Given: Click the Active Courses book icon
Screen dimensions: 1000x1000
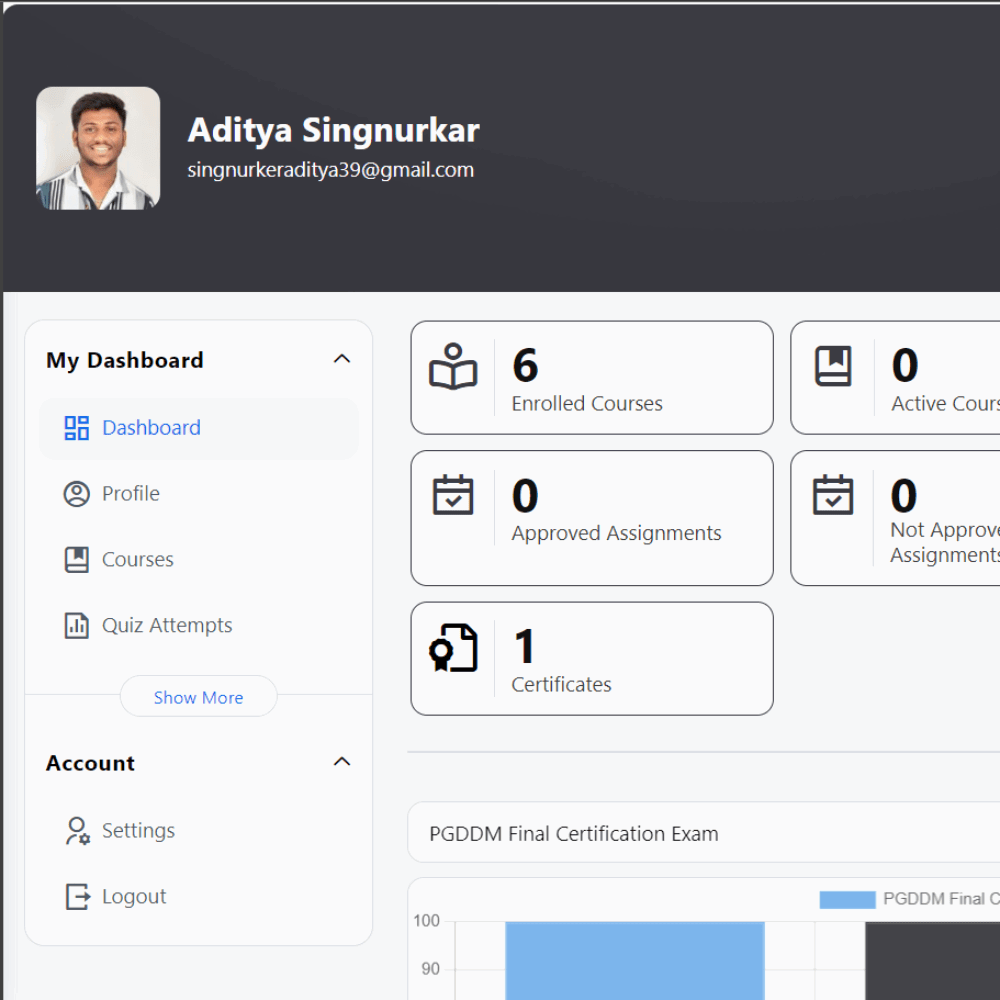Looking at the screenshot, I should pos(833,367).
